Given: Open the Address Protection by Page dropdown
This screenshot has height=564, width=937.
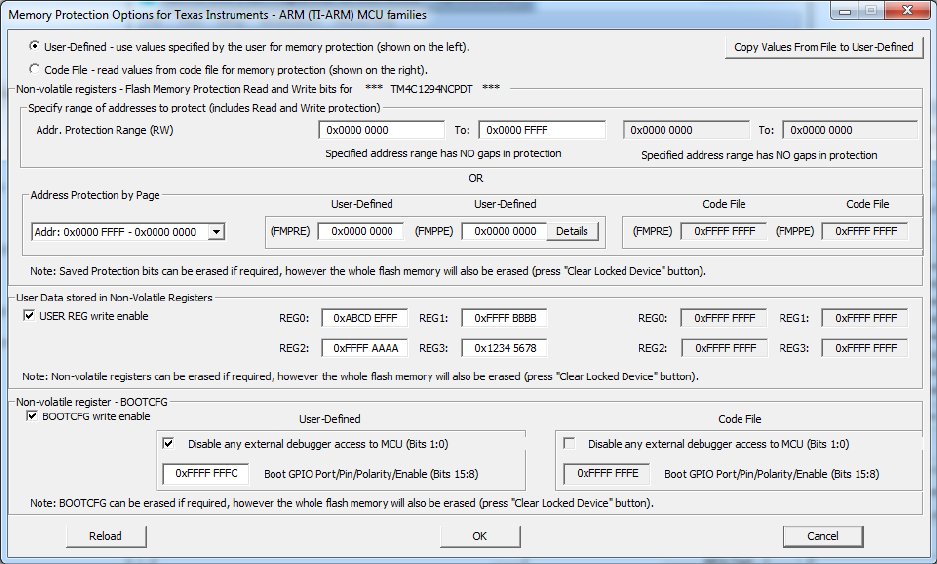Looking at the screenshot, I should (x=217, y=232).
